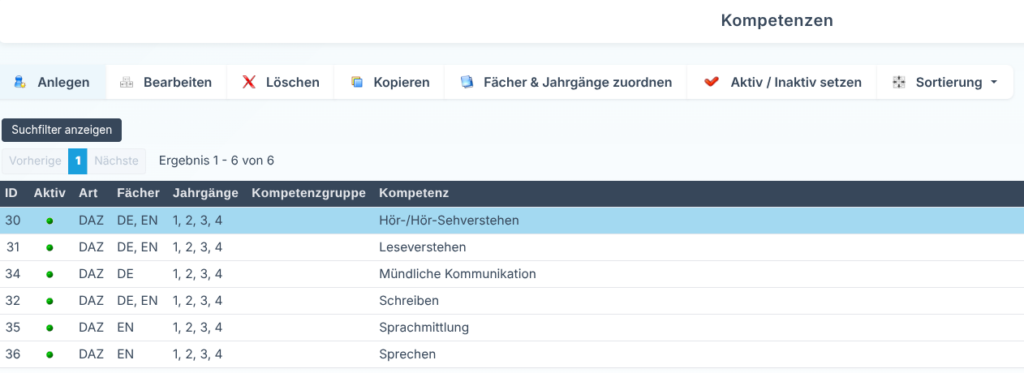Show filters via Suchfilter anzeigen button
Screen dimensions: 1024x373
pyautogui.click(x=61, y=130)
